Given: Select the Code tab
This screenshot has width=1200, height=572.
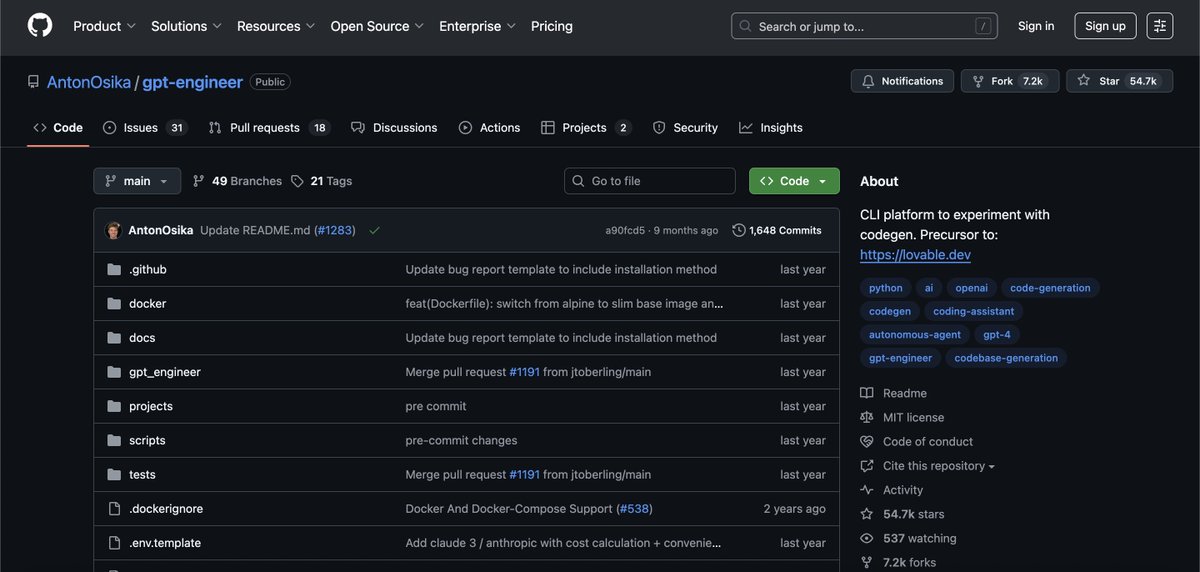Looking at the screenshot, I should click(x=58, y=128).
